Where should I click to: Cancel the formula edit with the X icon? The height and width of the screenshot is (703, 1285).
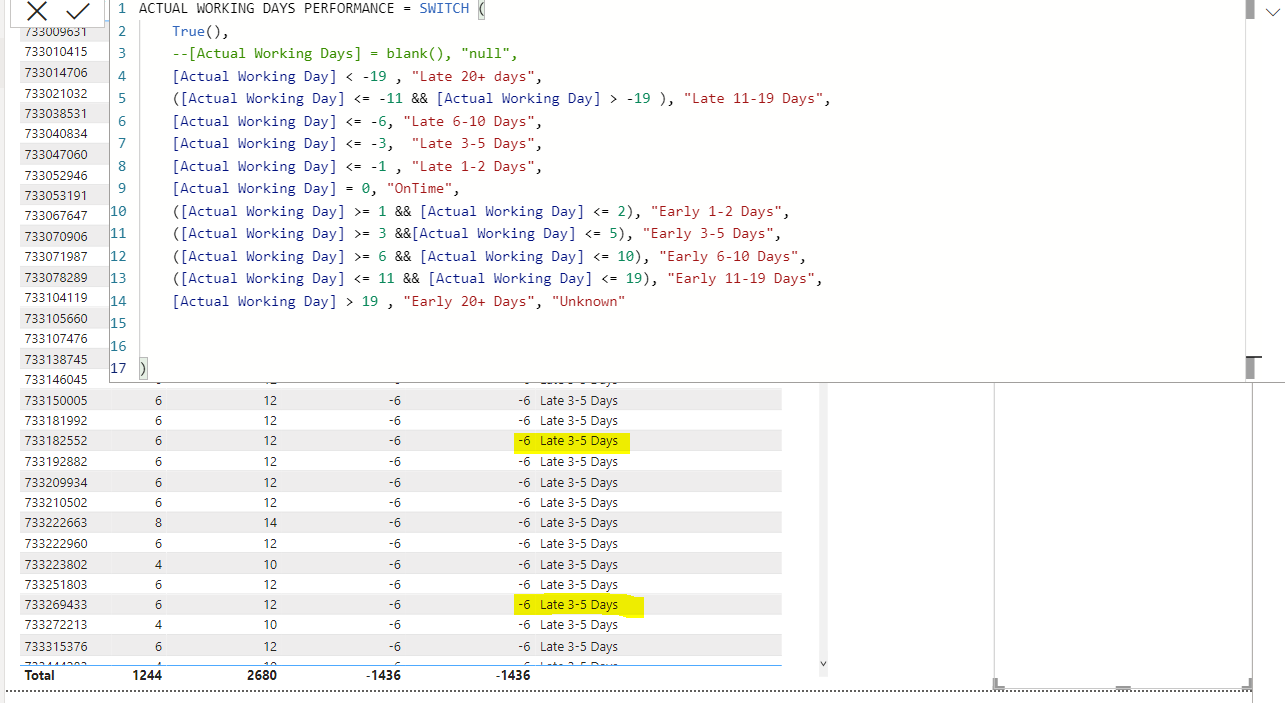click(x=37, y=11)
